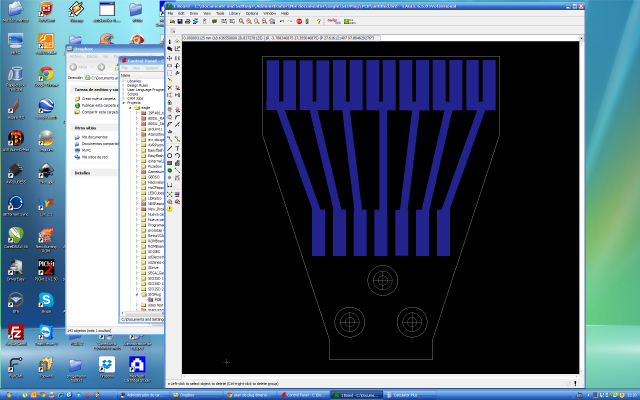Select the Design Rules tree item
Screen dimensions: 640x400
[138, 85]
